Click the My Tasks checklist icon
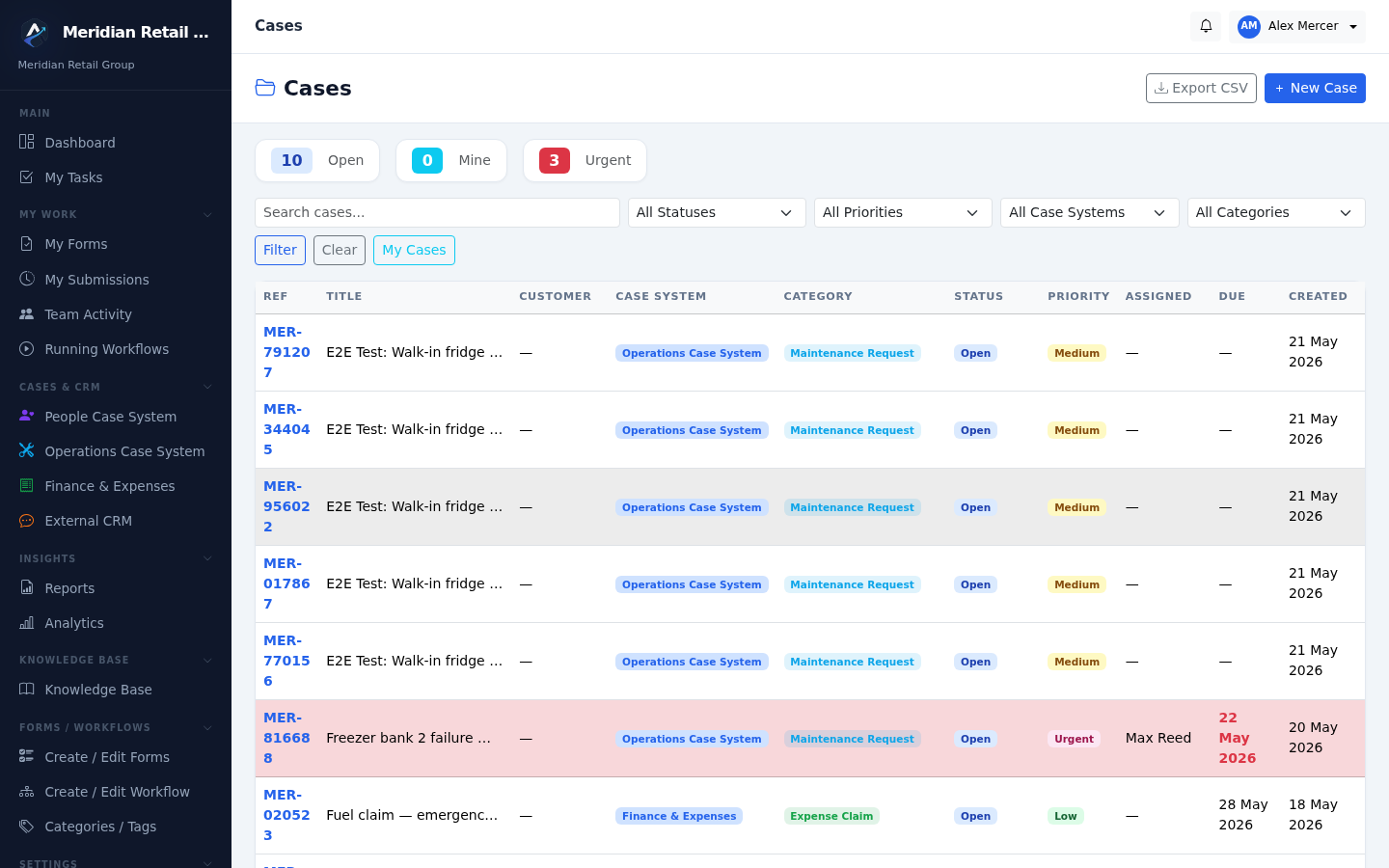 coord(27,177)
